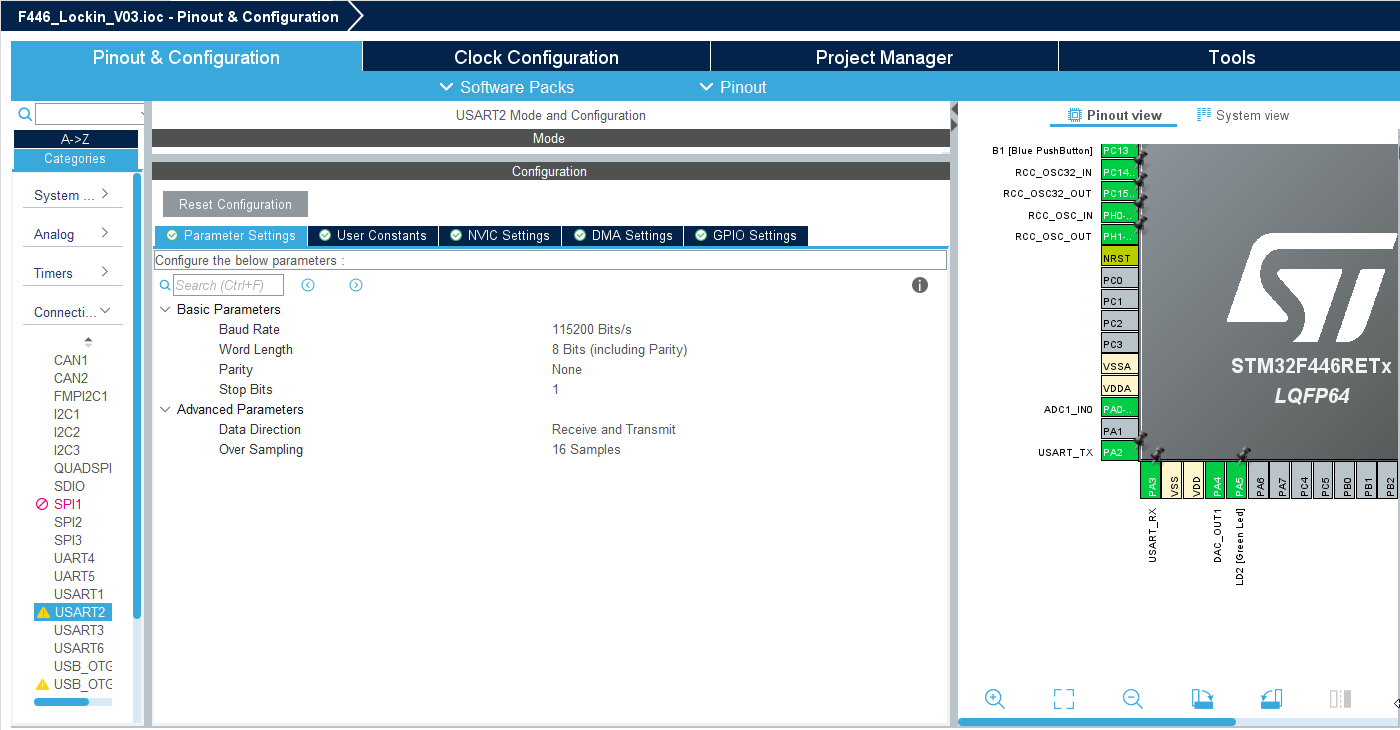Click the warning icon beside USART2
Viewport: 1400px width, 730px height.
coord(43,612)
